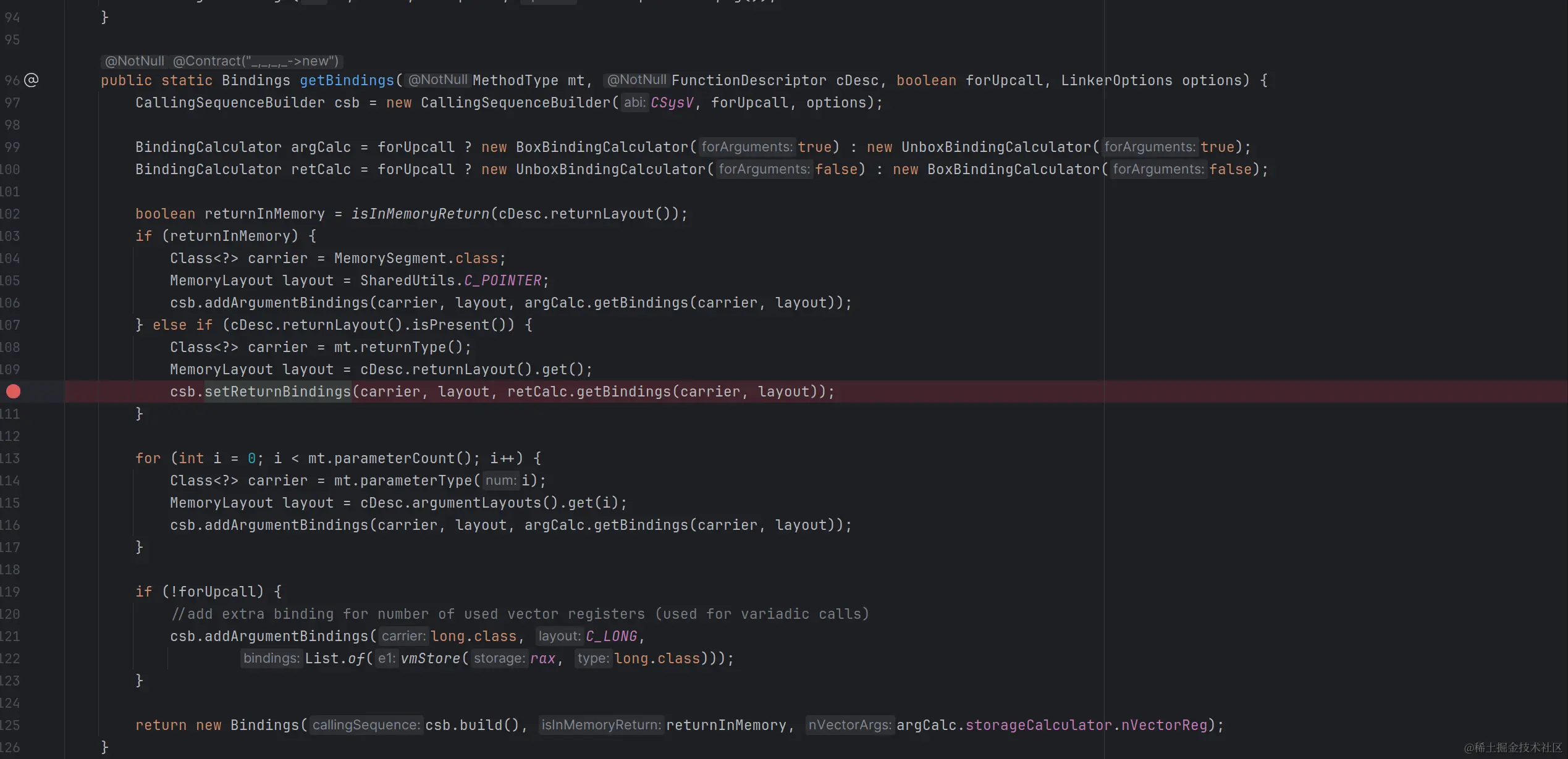The height and width of the screenshot is (759, 1568).
Task: Click isInMemoryReturn method call on line 102
Action: (x=420, y=214)
